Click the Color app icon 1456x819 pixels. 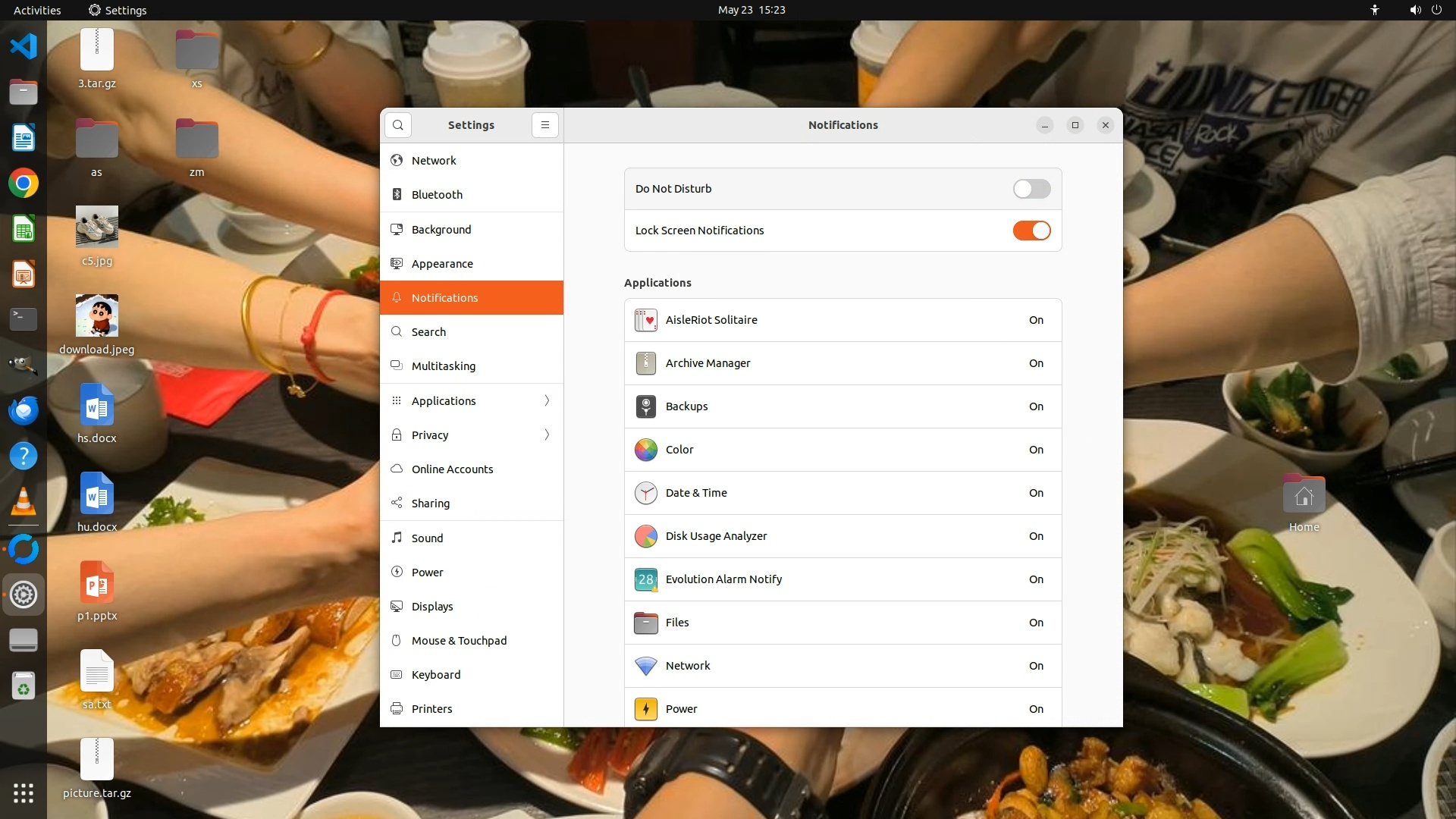pos(645,450)
